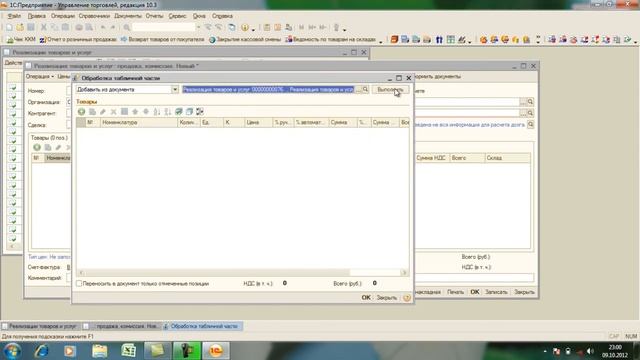Click Invert flags icon in Обработка табличной части
Viewport: 640px width, 360px height.
coord(200,111)
